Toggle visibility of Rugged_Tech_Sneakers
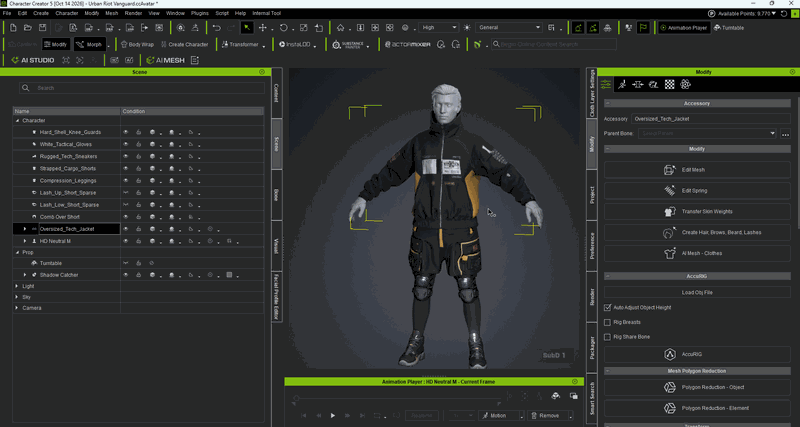This screenshot has height=427, width=800. coord(126,156)
